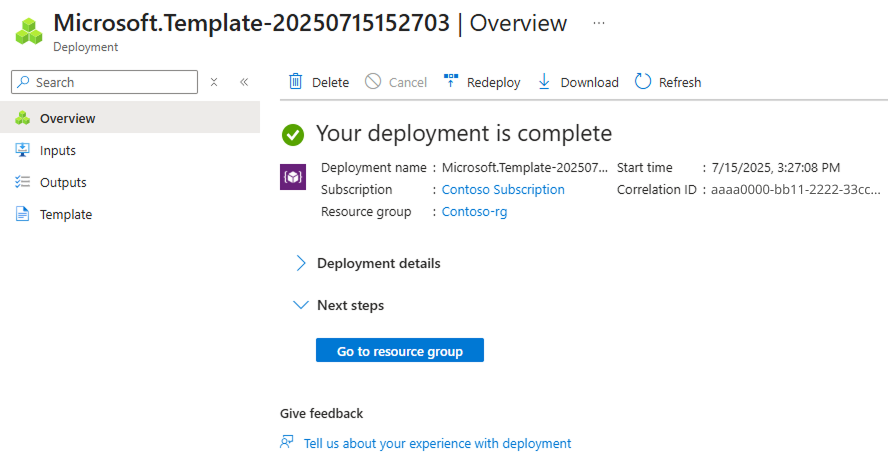Click the feedback person icon
Image resolution: width=888 pixels, height=461 pixels.
coord(288,442)
